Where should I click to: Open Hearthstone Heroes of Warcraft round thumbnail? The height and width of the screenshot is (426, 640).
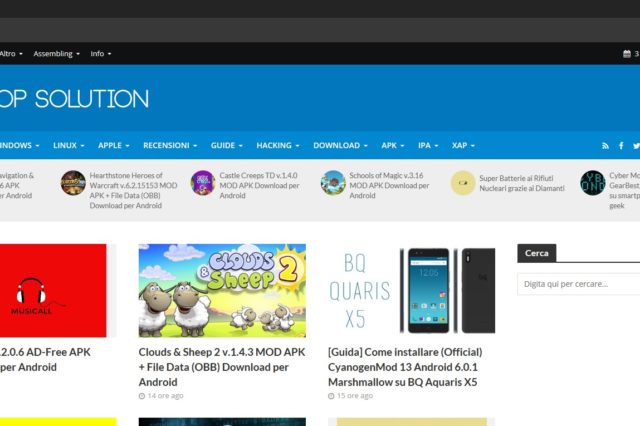[73, 183]
